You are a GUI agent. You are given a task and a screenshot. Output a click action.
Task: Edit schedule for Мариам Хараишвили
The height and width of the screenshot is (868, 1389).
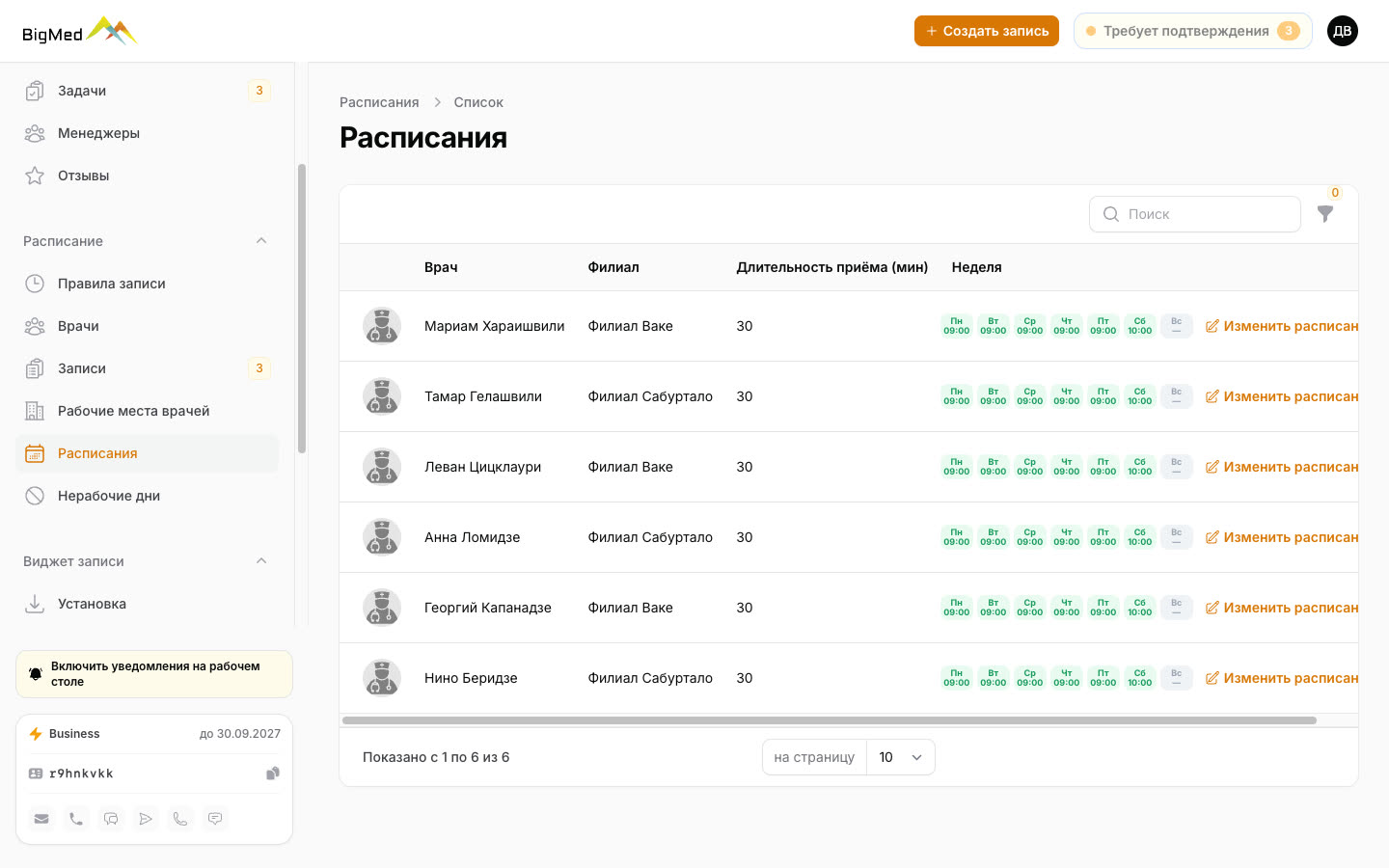pos(1282,326)
